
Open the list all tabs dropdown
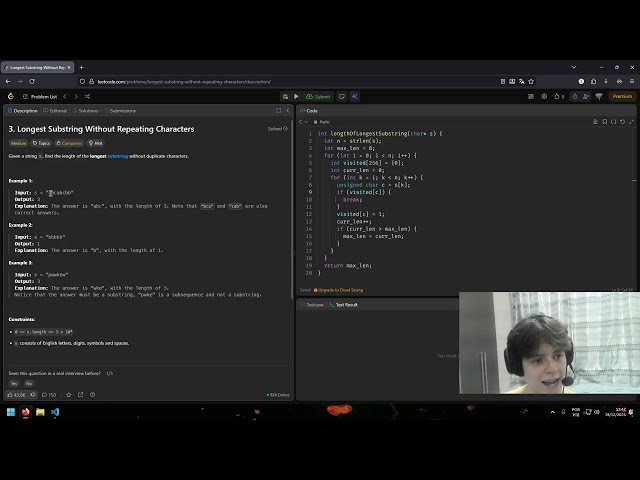(x=574, y=67)
